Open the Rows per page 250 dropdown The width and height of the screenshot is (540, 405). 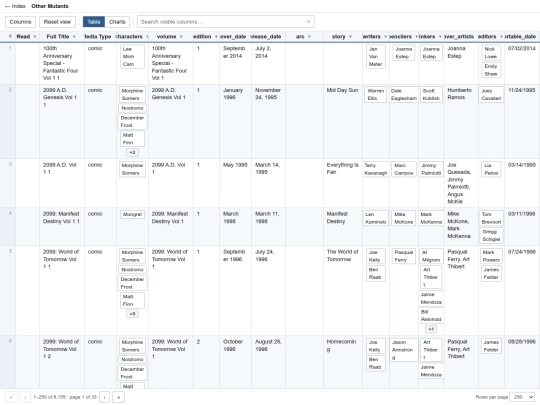point(522,397)
